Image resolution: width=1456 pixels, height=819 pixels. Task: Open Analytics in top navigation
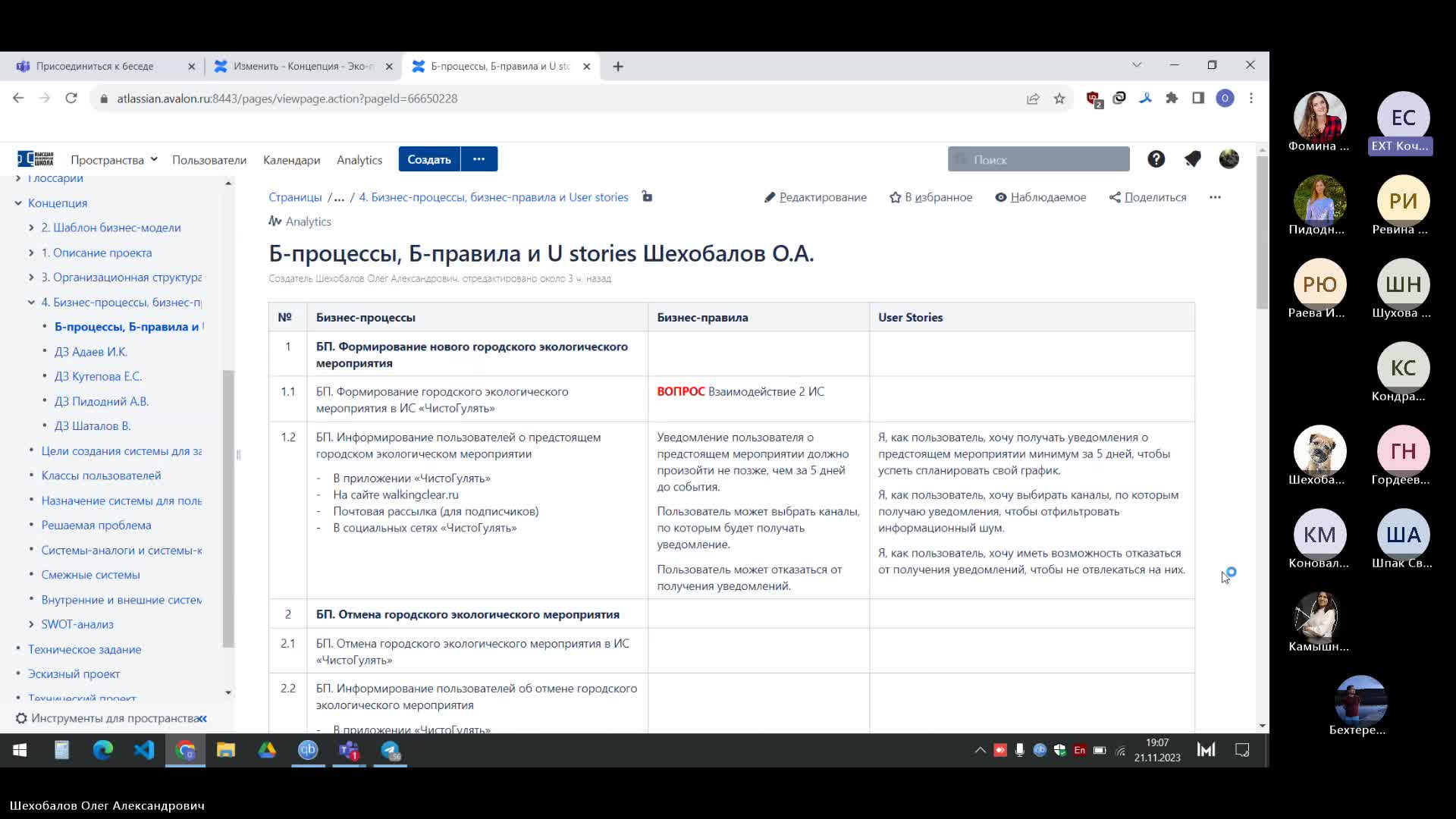point(359,160)
